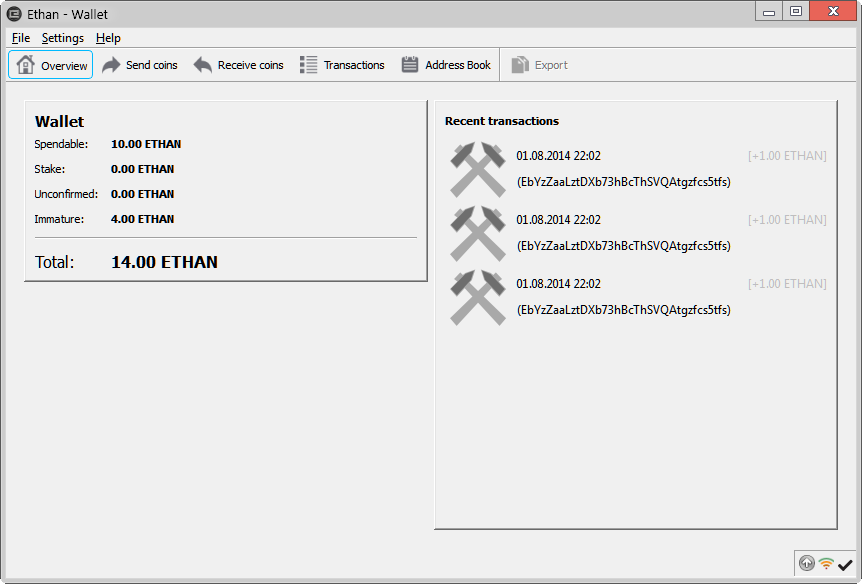
Task: Click the Recent transactions heading
Action: pyautogui.click(x=501, y=121)
